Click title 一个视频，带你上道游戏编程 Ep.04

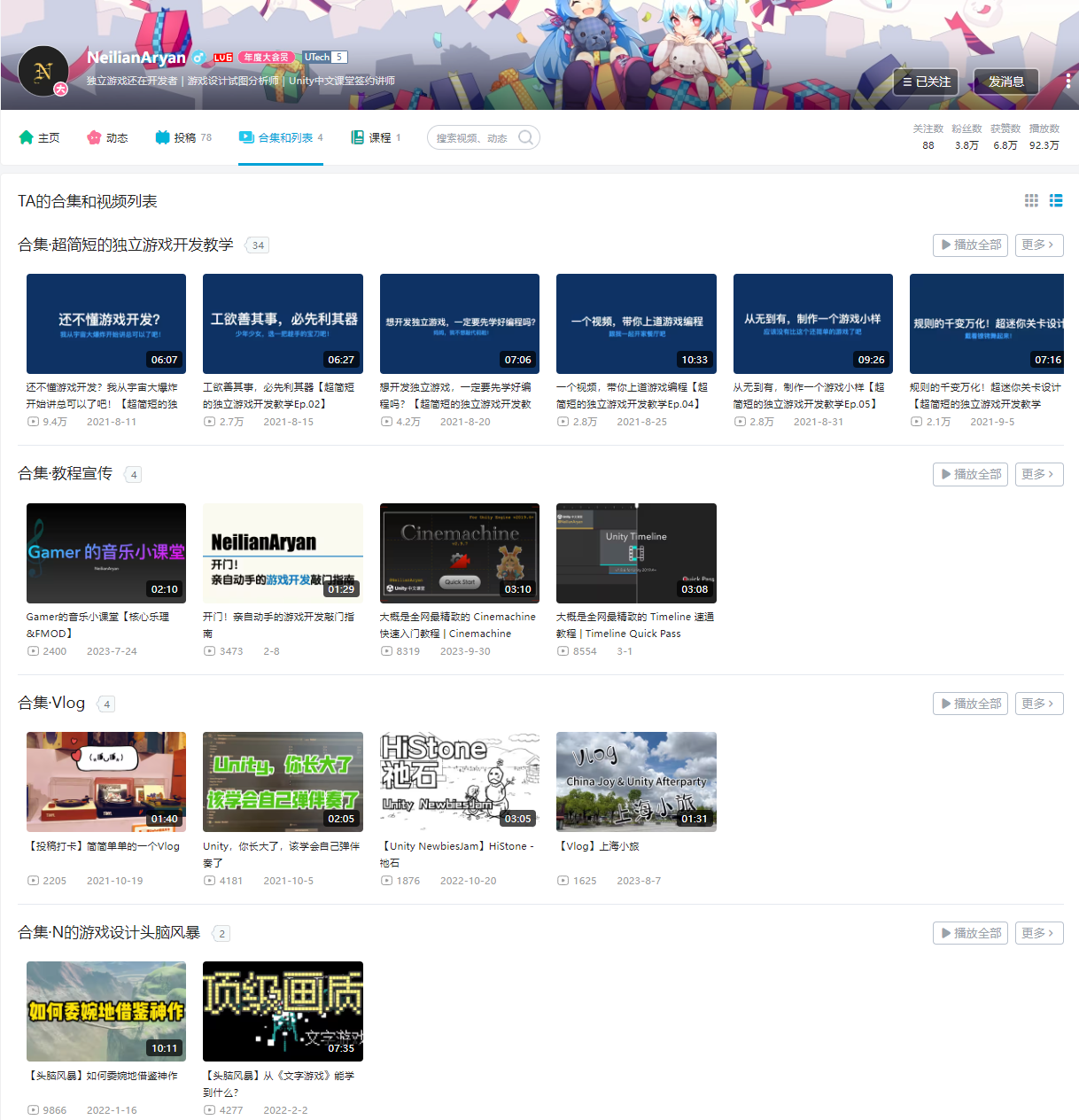click(633, 395)
